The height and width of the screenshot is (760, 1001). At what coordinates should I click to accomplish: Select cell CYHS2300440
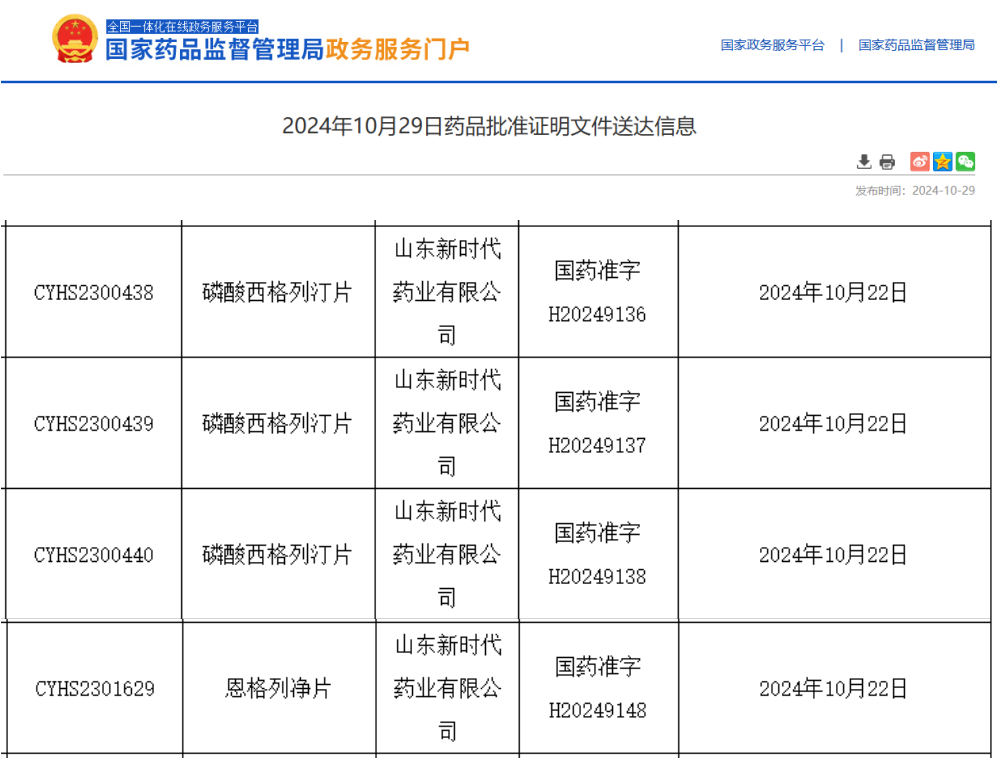94,555
